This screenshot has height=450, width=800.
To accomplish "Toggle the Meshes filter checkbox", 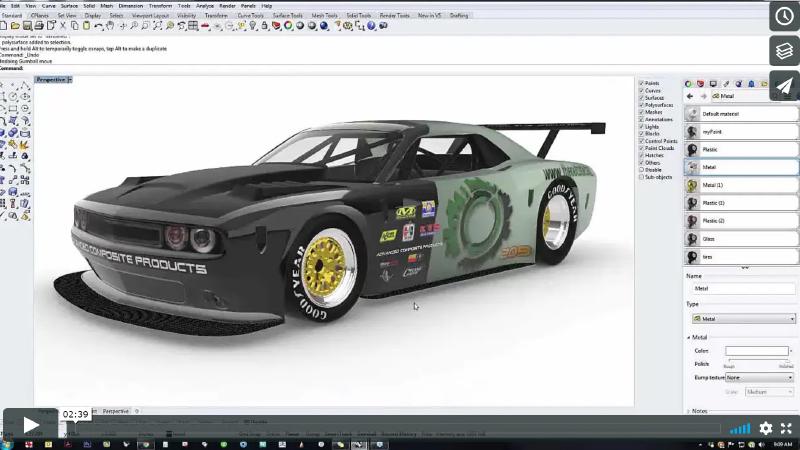I will point(641,112).
